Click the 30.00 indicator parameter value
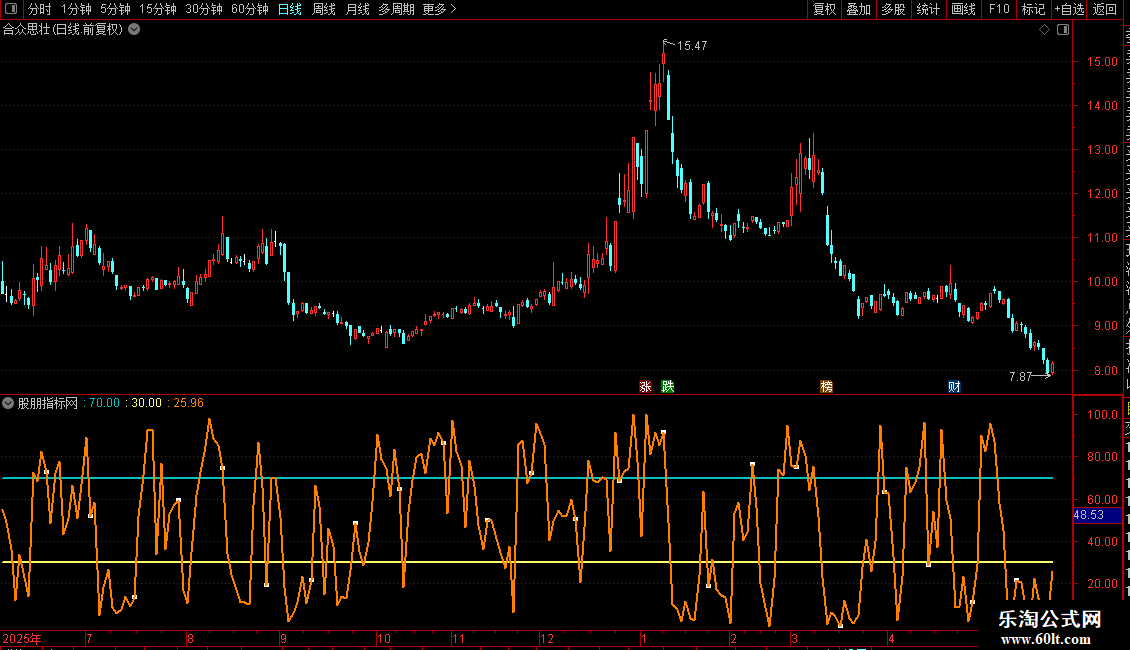Screen dimensions: 1130x650 pyautogui.click(x=146, y=403)
